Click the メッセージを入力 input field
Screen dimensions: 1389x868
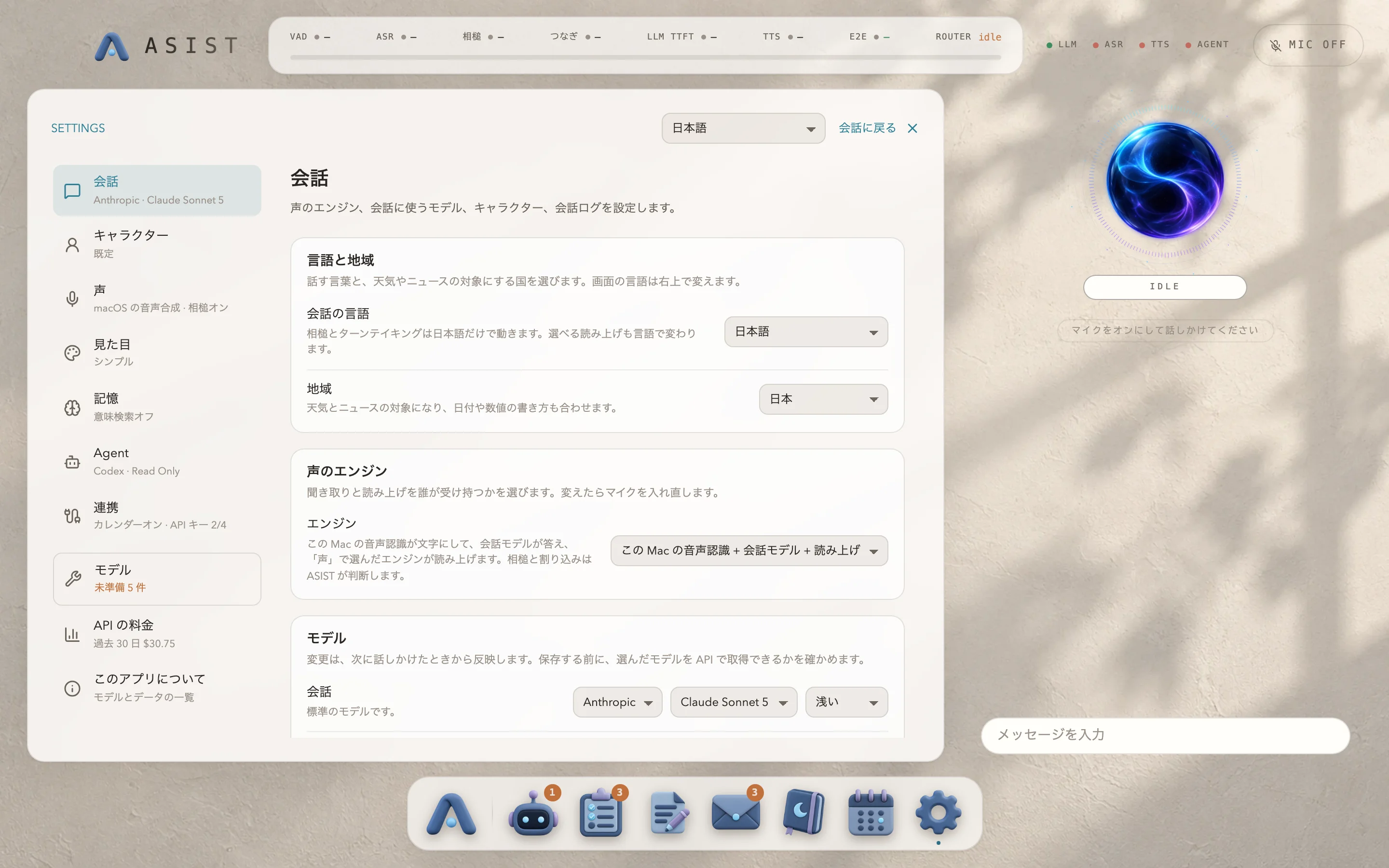(1165, 735)
